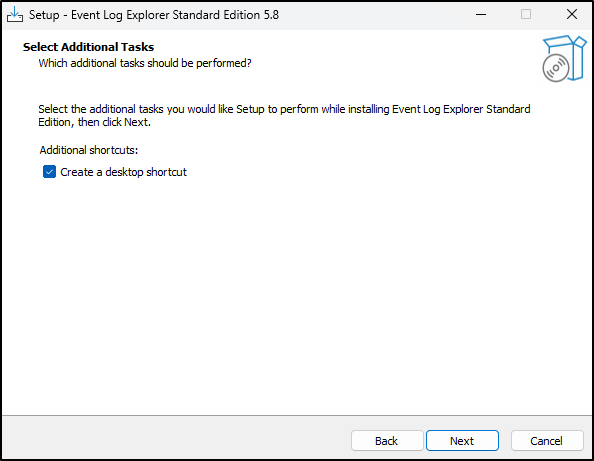Click the gray CD disc graphic
The height and width of the screenshot is (461, 594).
pos(556,68)
